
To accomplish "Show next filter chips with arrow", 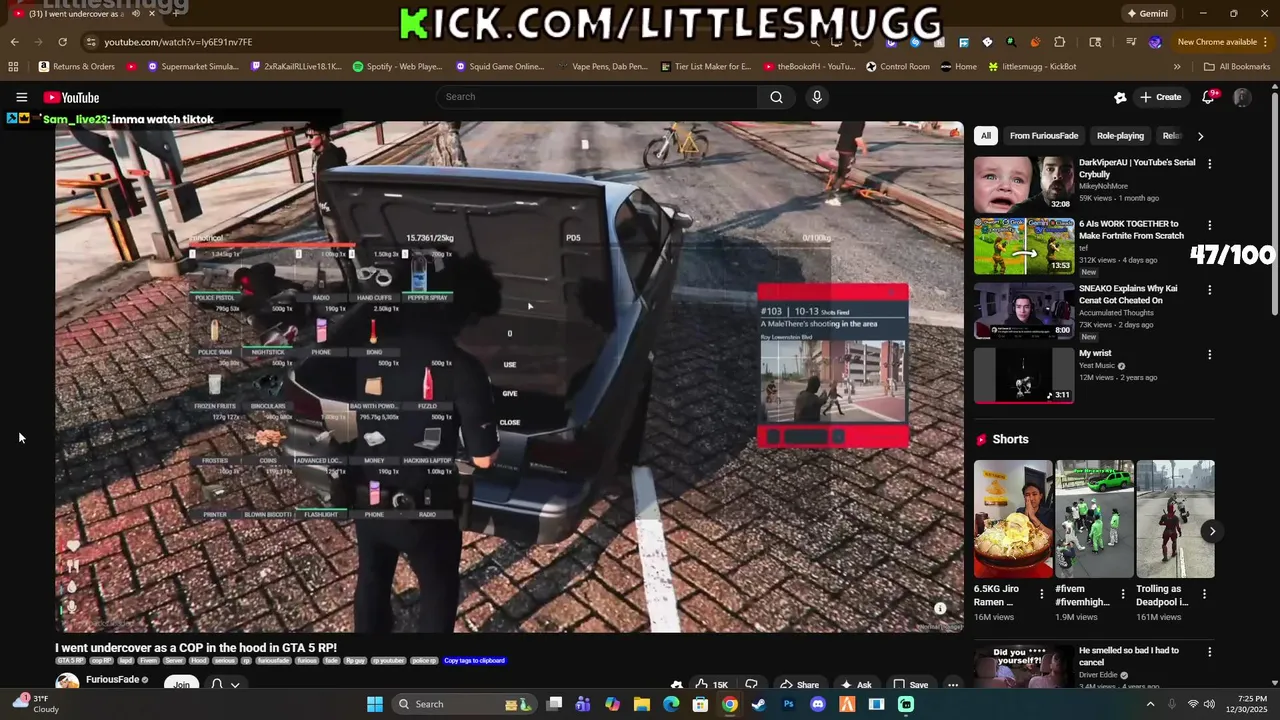I will (x=1200, y=136).
